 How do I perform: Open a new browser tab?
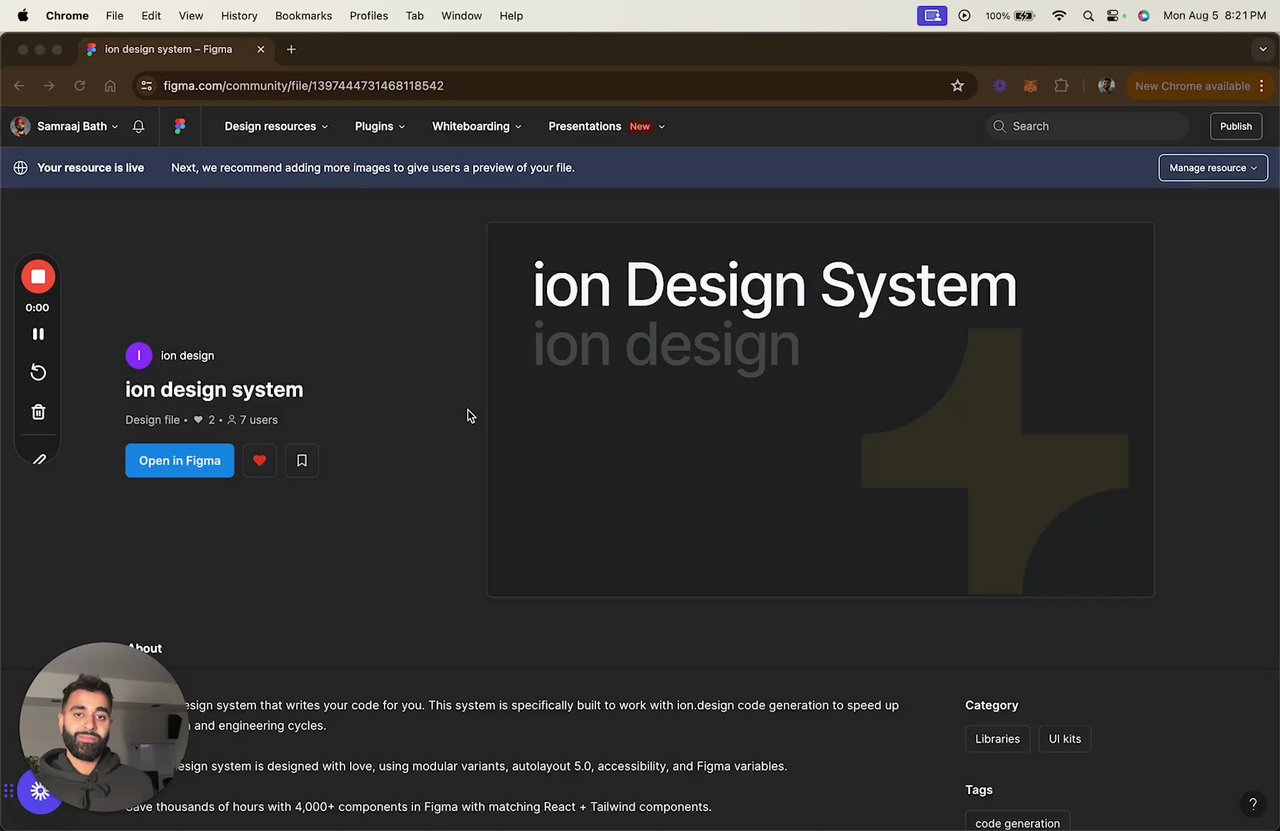291,49
